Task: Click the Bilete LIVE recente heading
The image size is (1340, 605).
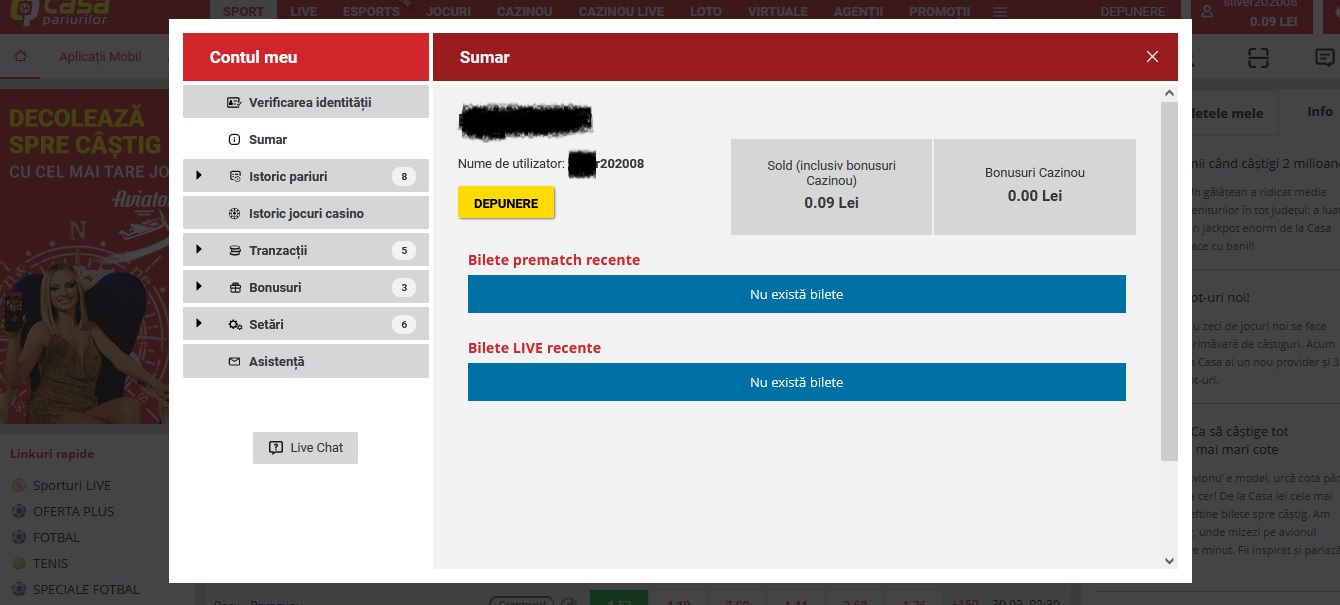Action: coord(534,348)
